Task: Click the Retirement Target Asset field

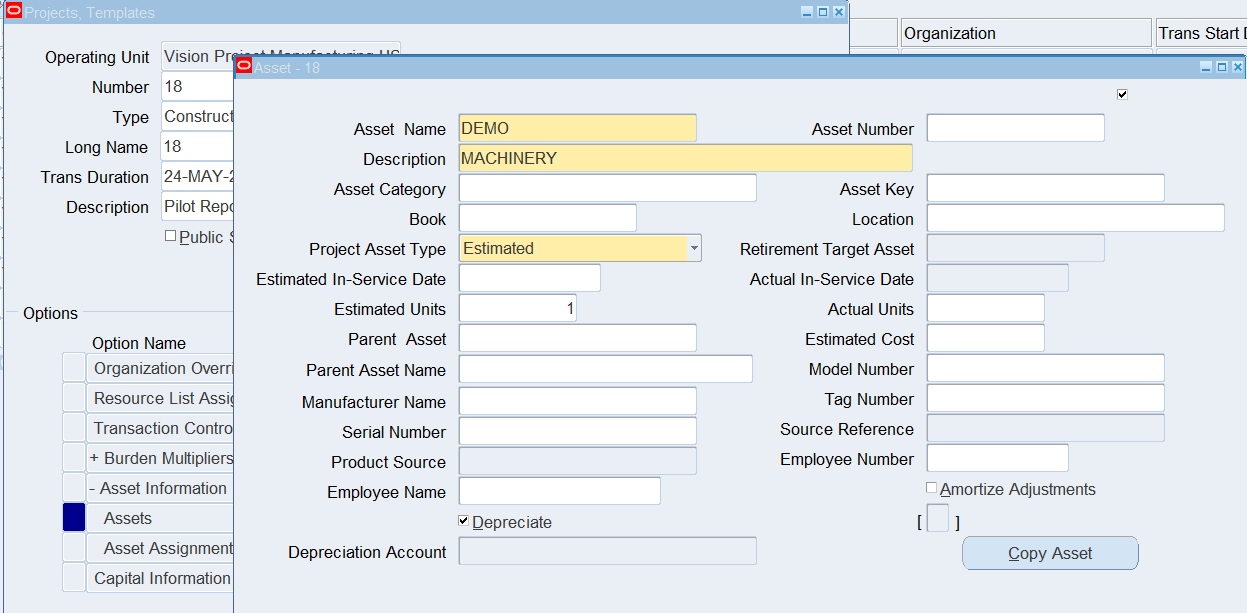Action: click(1016, 248)
